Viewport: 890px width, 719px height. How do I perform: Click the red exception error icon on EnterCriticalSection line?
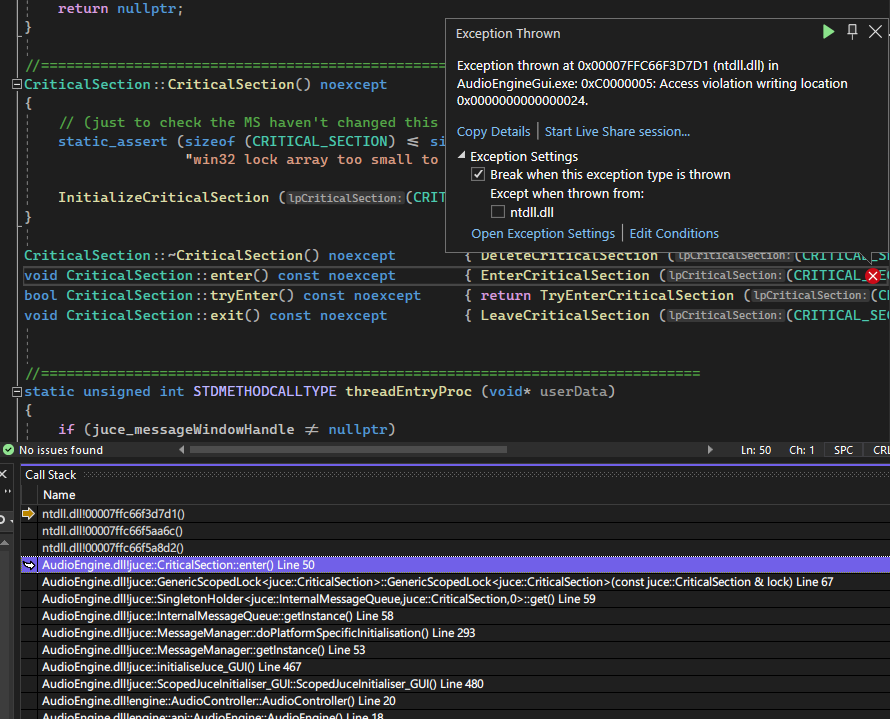pyautogui.click(x=873, y=276)
